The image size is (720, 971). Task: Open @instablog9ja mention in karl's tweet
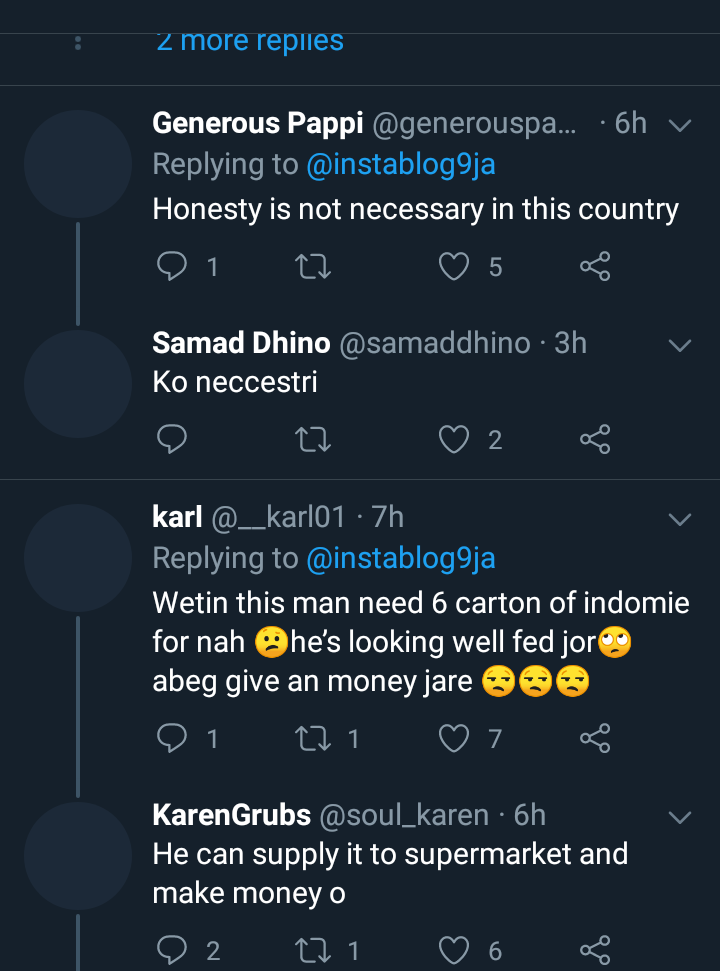coord(401,558)
